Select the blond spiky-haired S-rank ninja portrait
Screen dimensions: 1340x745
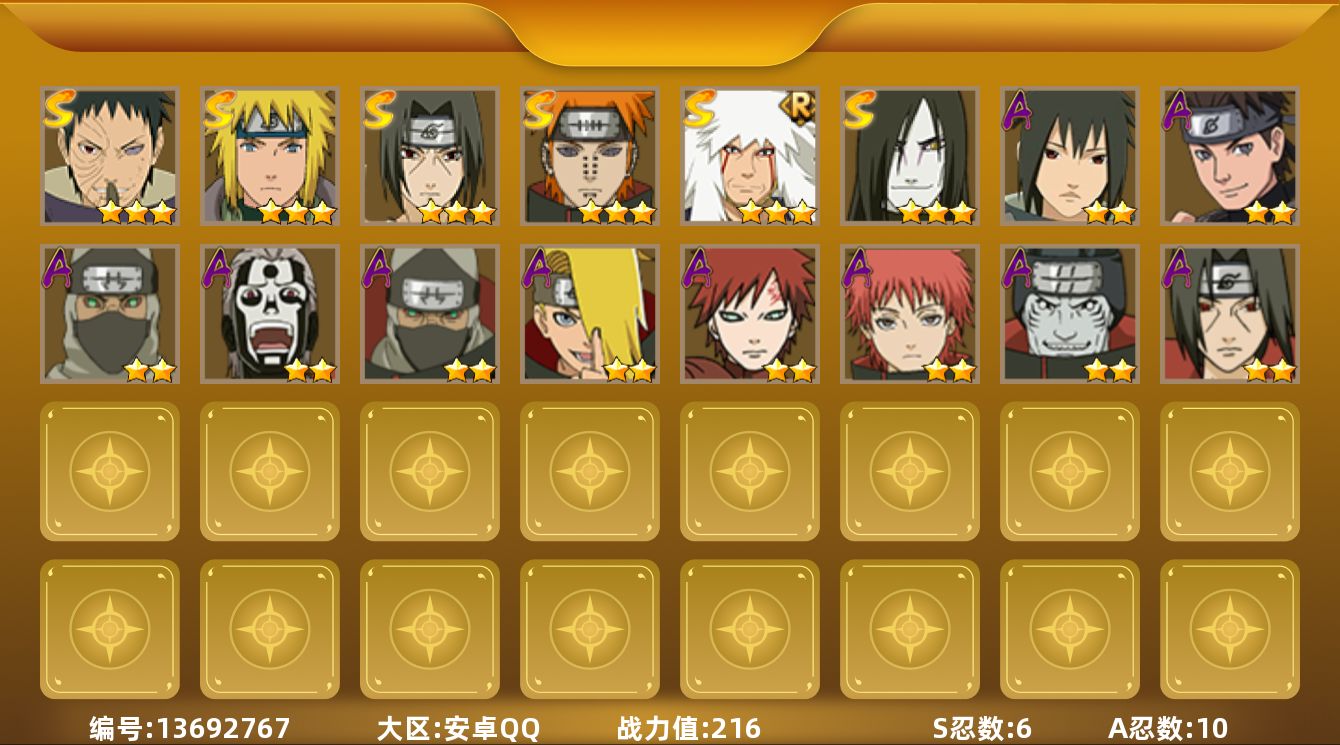coord(270,156)
